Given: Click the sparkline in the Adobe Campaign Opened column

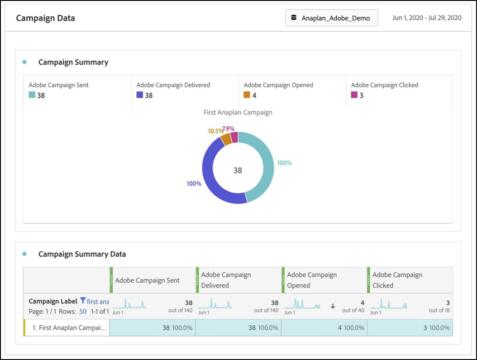Looking at the screenshot, I should pos(302,304).
